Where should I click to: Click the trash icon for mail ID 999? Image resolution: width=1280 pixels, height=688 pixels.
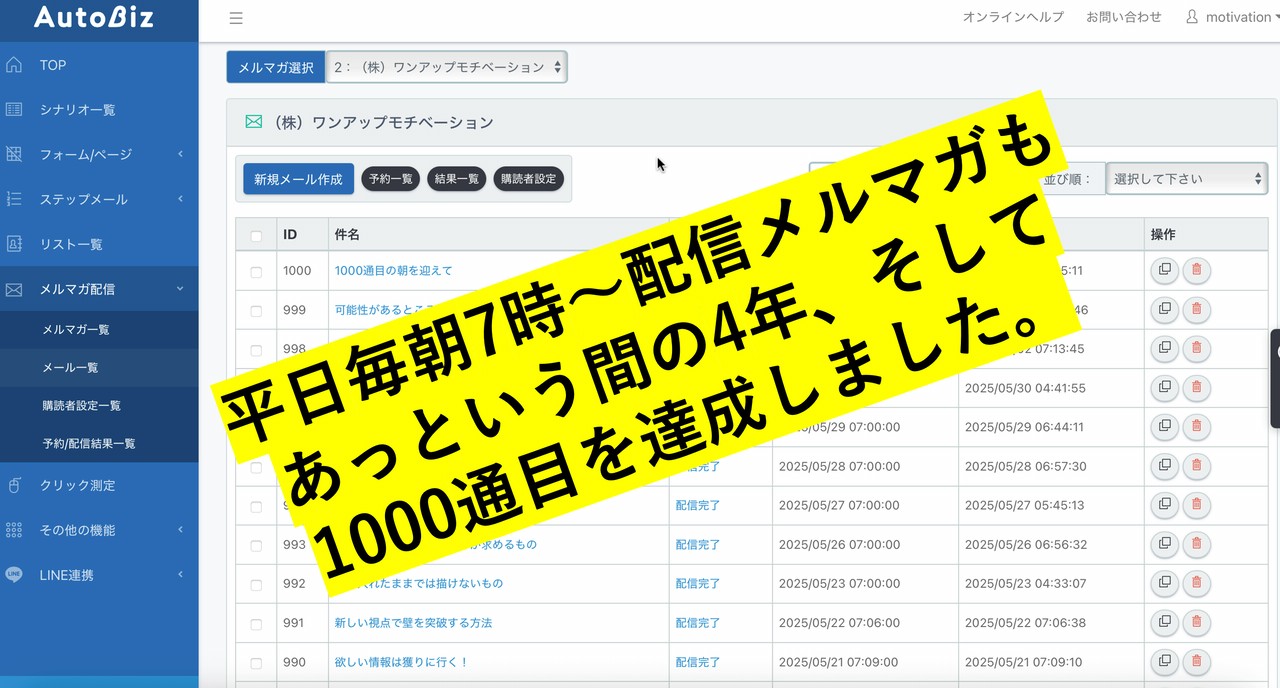point(1196,309)
